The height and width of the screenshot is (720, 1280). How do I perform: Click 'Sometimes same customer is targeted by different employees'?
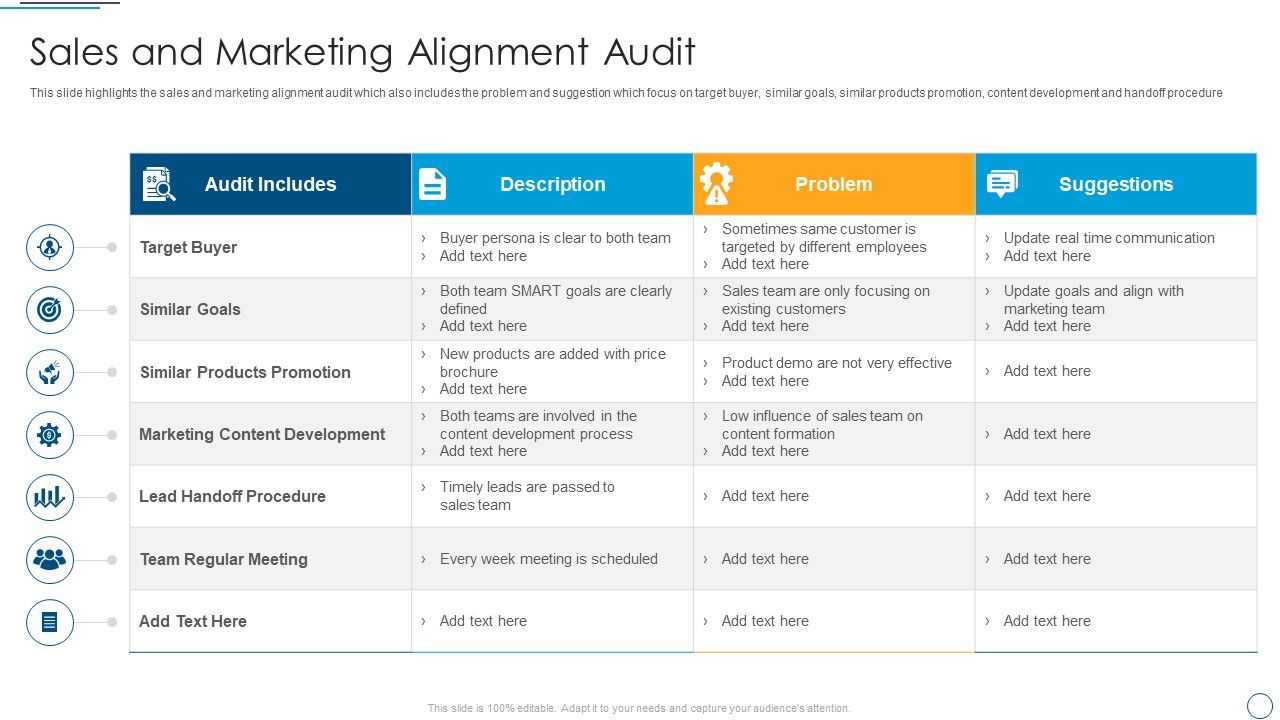[x=824, y=238]
